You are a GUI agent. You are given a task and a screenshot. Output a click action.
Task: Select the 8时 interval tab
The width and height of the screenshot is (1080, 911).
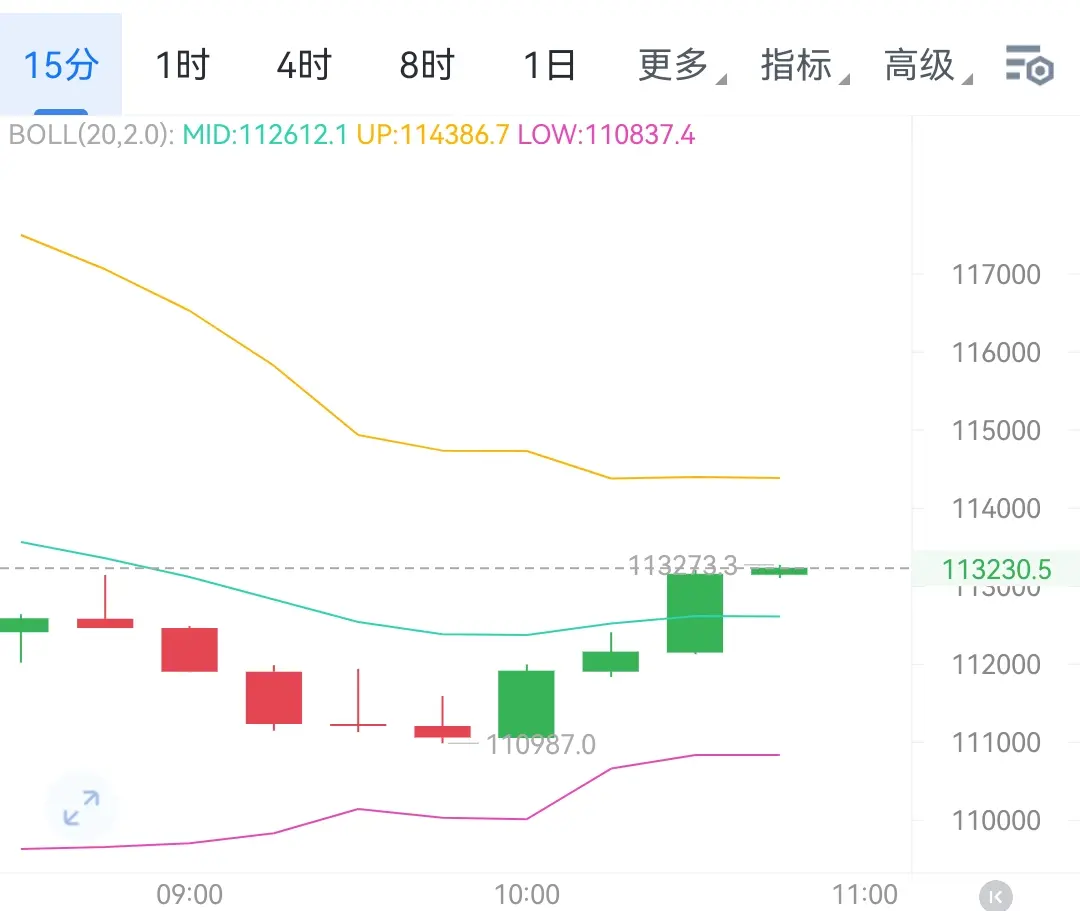(x=427, y=66)
